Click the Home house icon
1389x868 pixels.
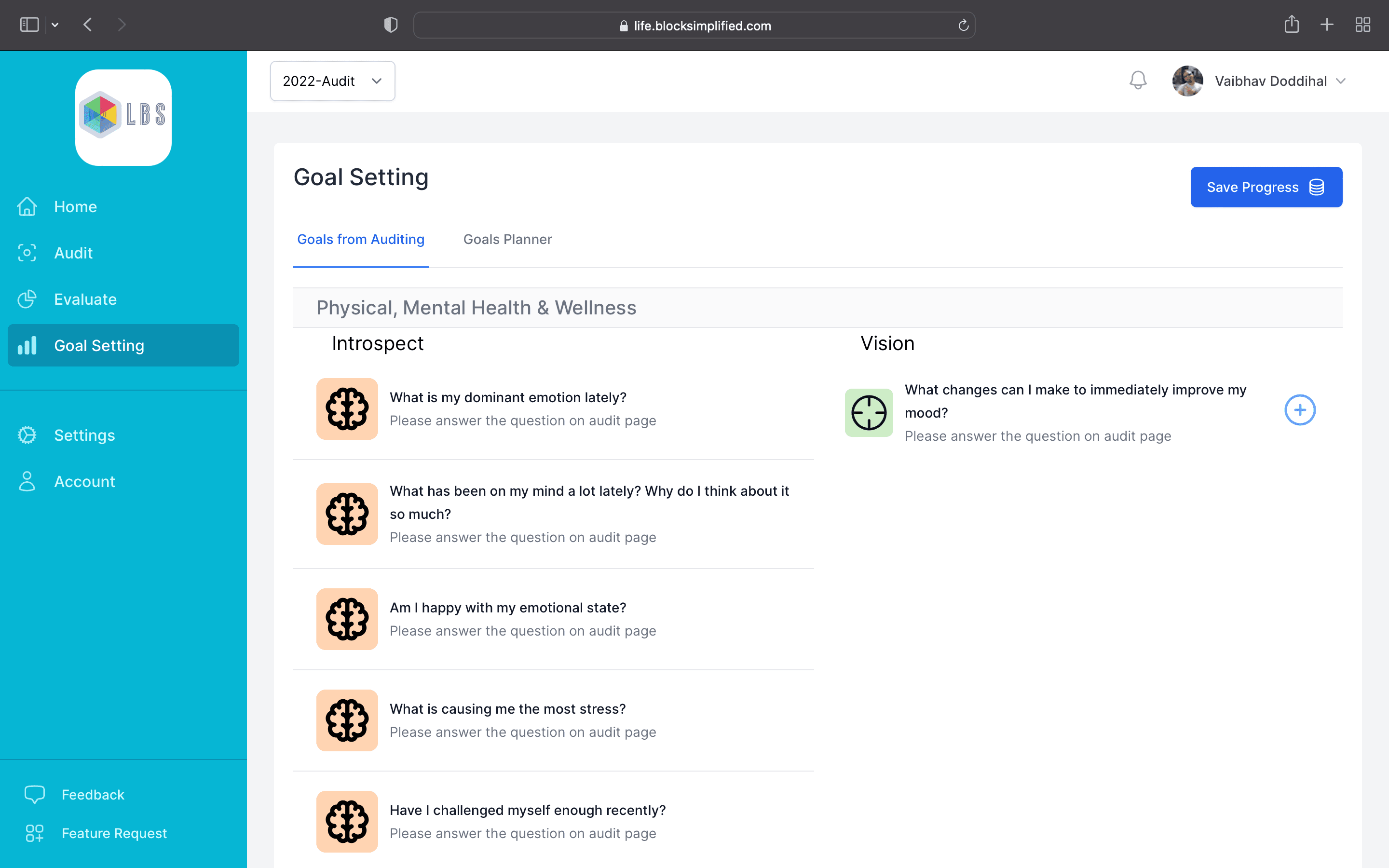pos(27,207)
